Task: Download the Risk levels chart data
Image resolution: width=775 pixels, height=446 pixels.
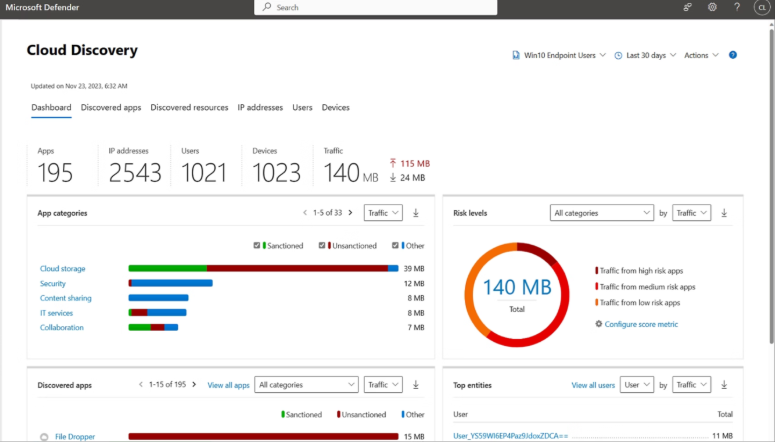Action: click(x=724, y=213)
